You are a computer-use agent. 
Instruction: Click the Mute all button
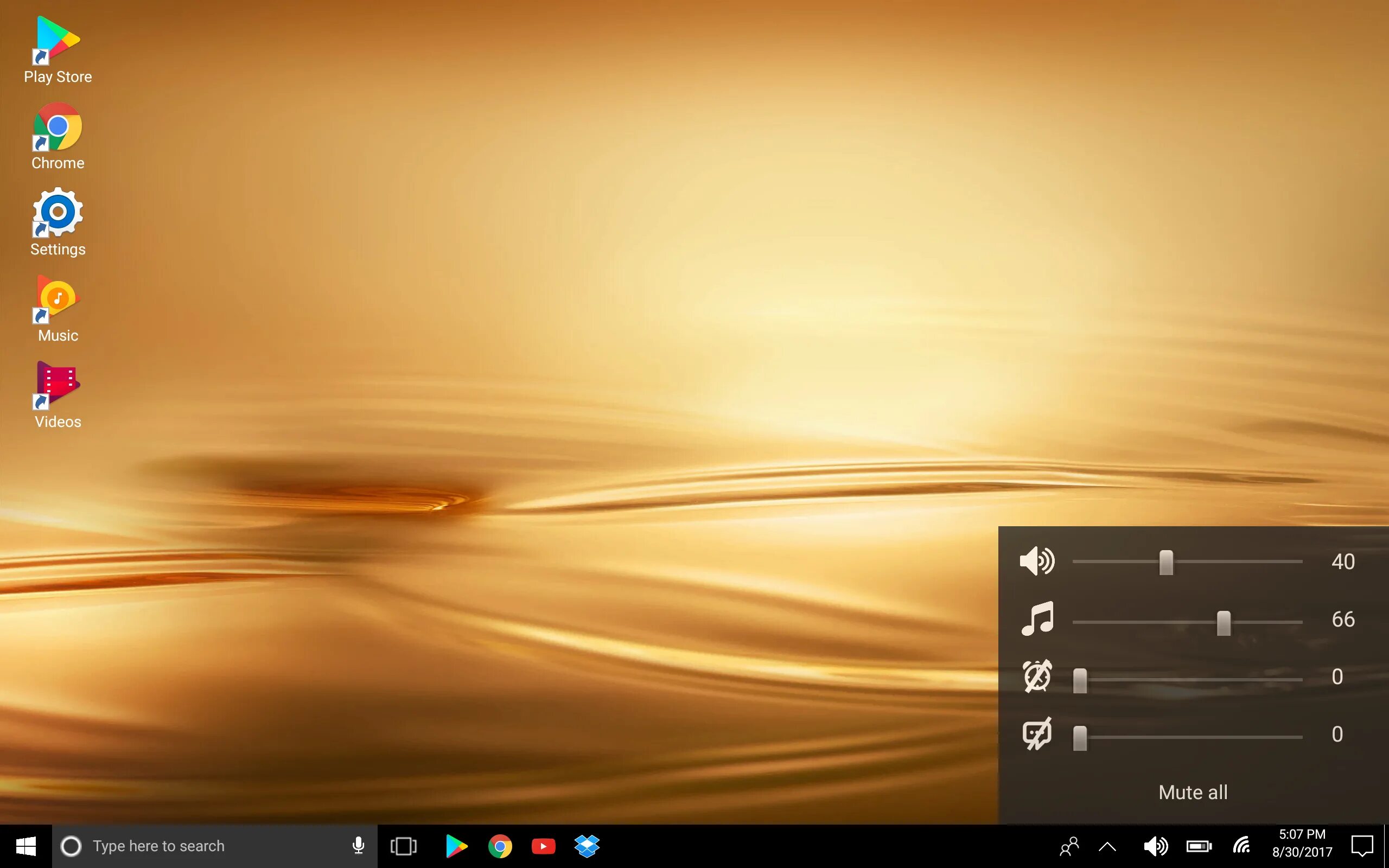pyautogui.click(x=1193, y=792)
